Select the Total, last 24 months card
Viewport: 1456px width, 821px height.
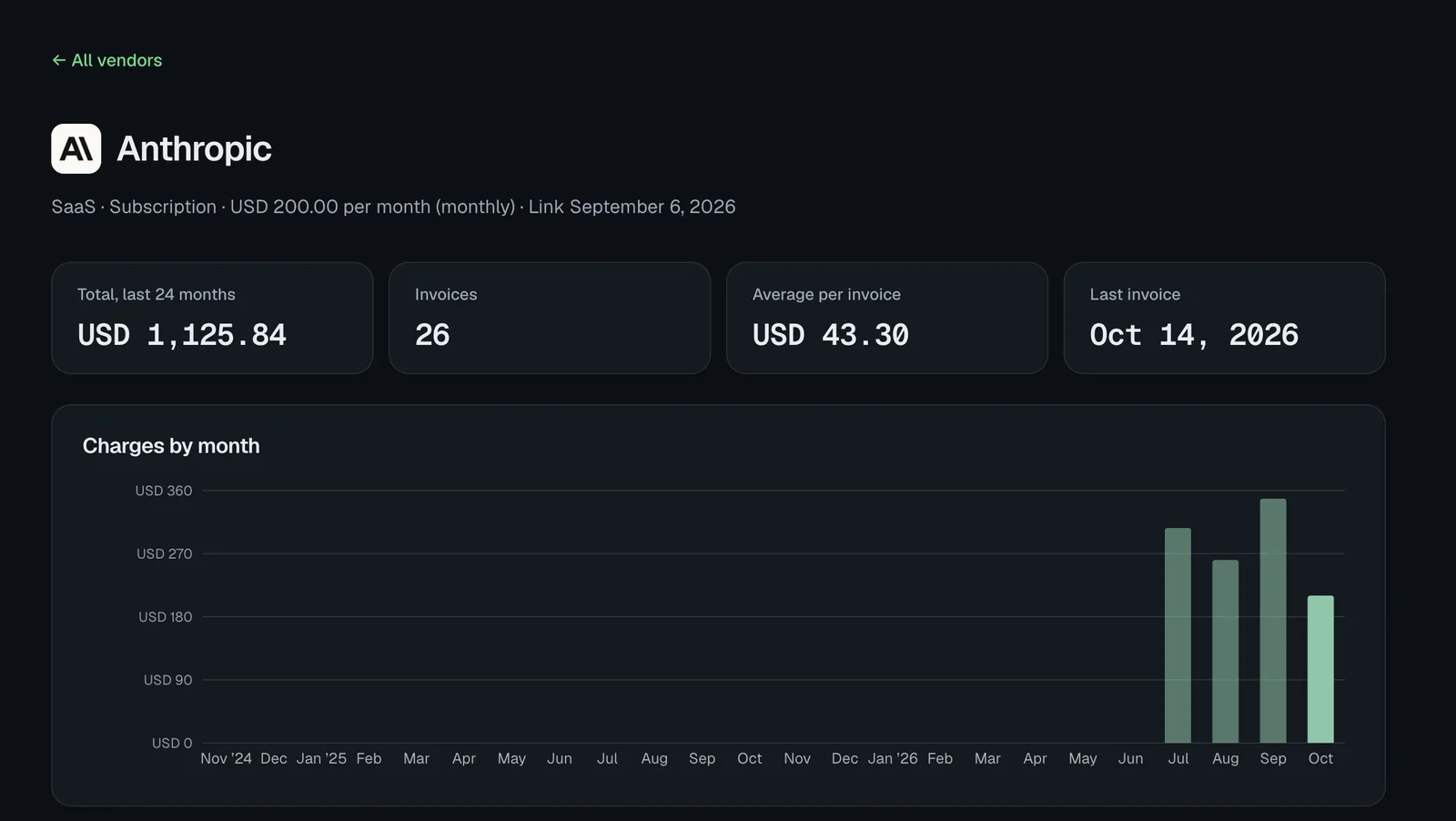[212, 318]
